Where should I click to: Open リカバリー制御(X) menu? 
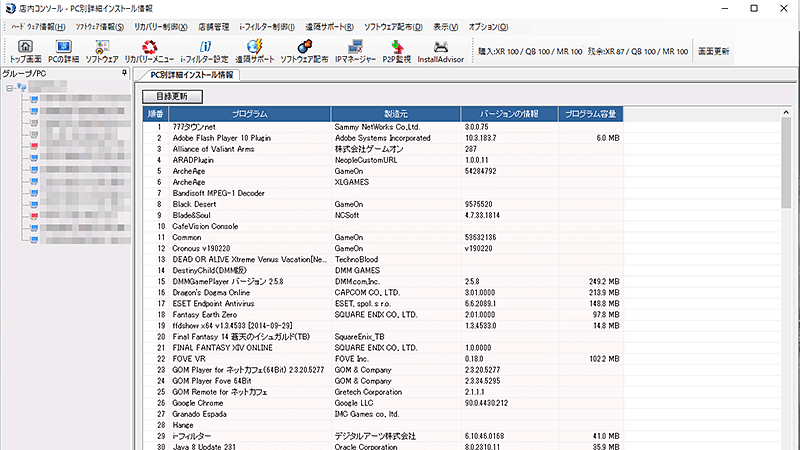pyautogui.click(x=161, y=27)
